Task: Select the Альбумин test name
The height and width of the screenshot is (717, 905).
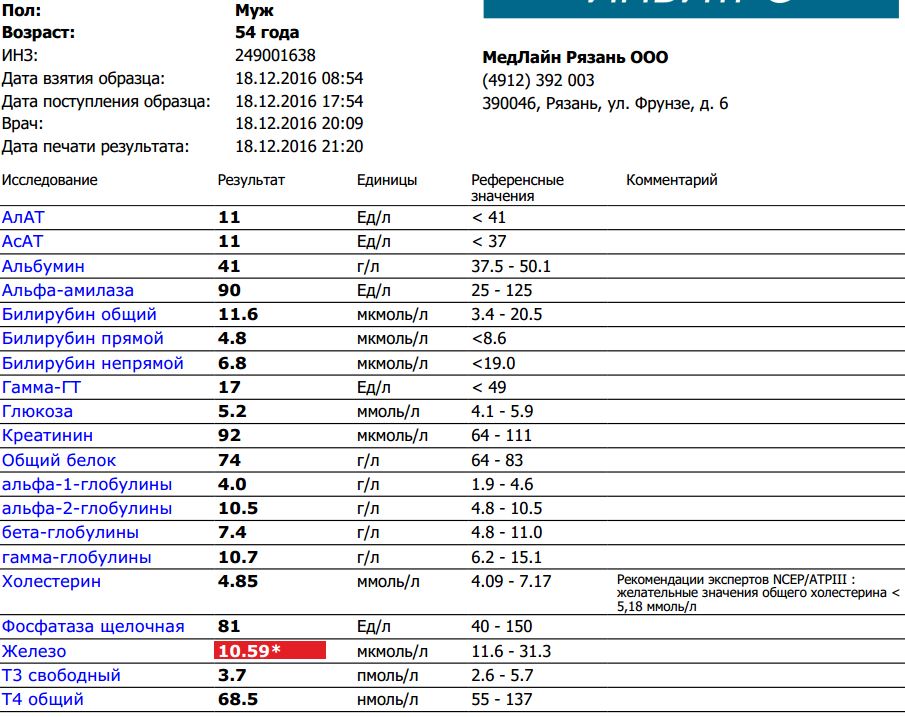Action: [43, 266]
